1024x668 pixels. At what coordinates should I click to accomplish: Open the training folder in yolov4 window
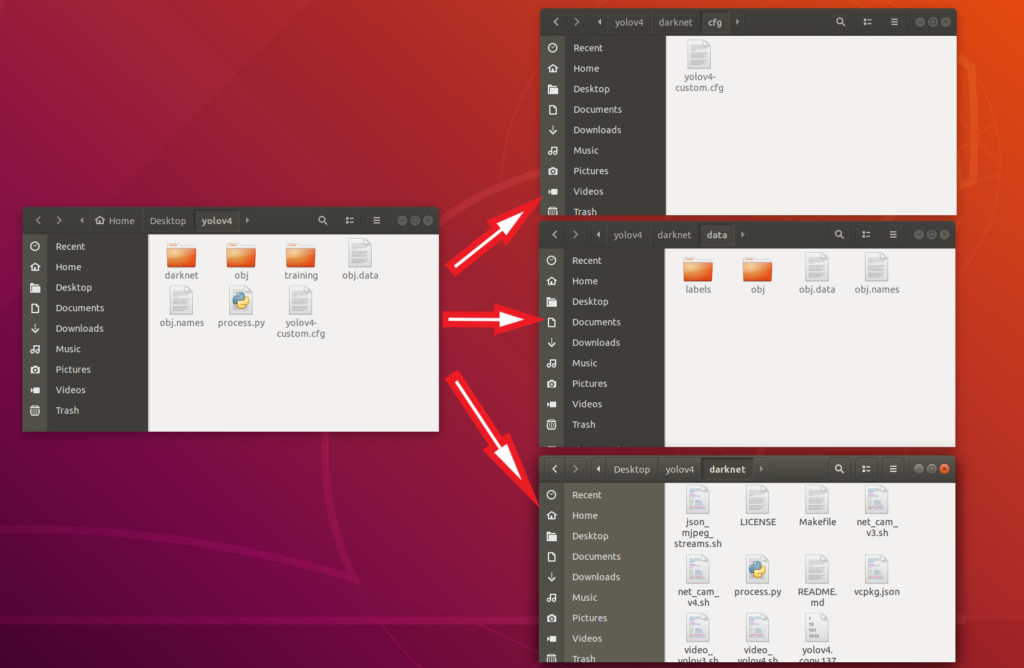tap(300, 261)
